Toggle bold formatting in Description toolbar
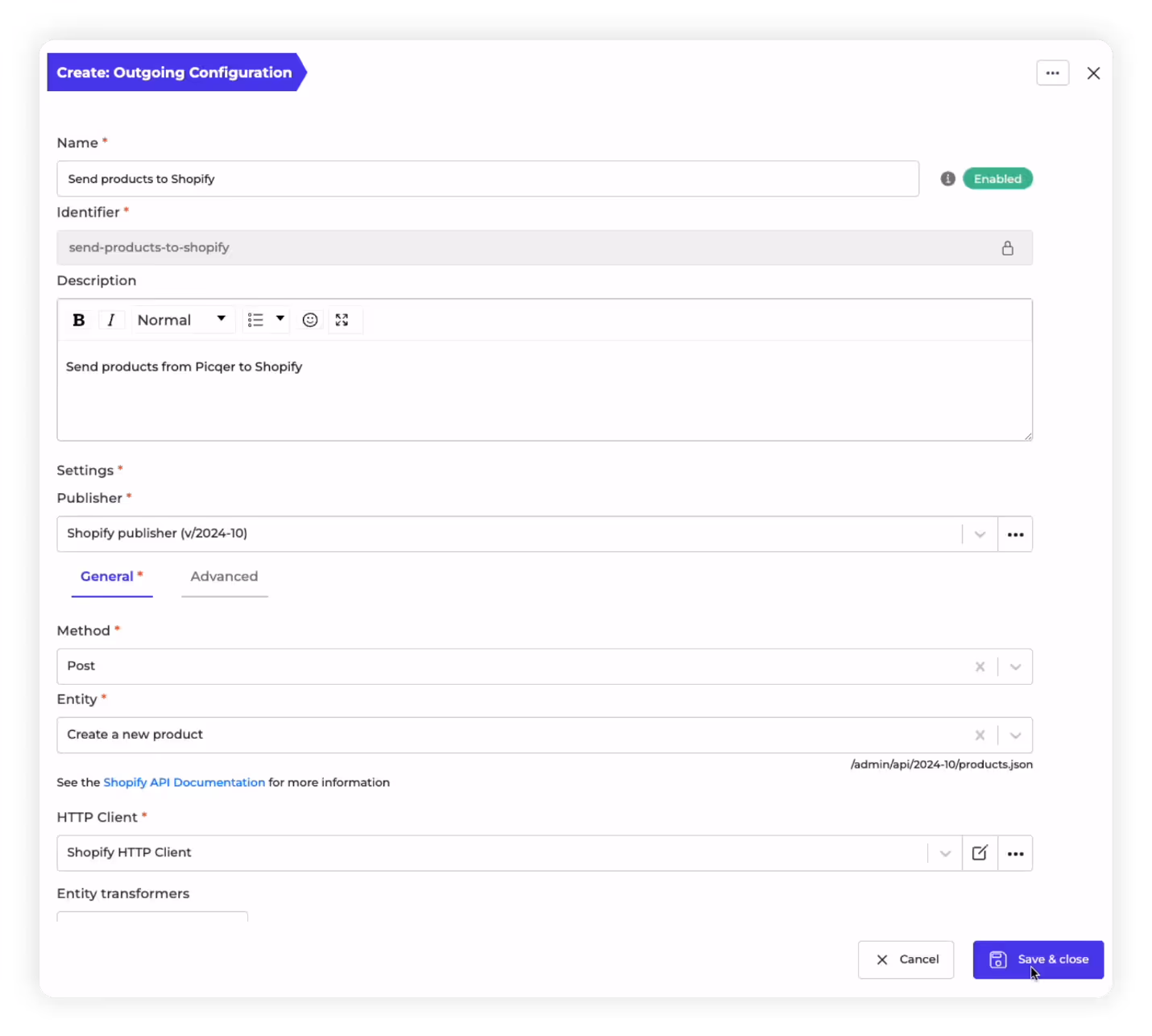 coord(79,320)
